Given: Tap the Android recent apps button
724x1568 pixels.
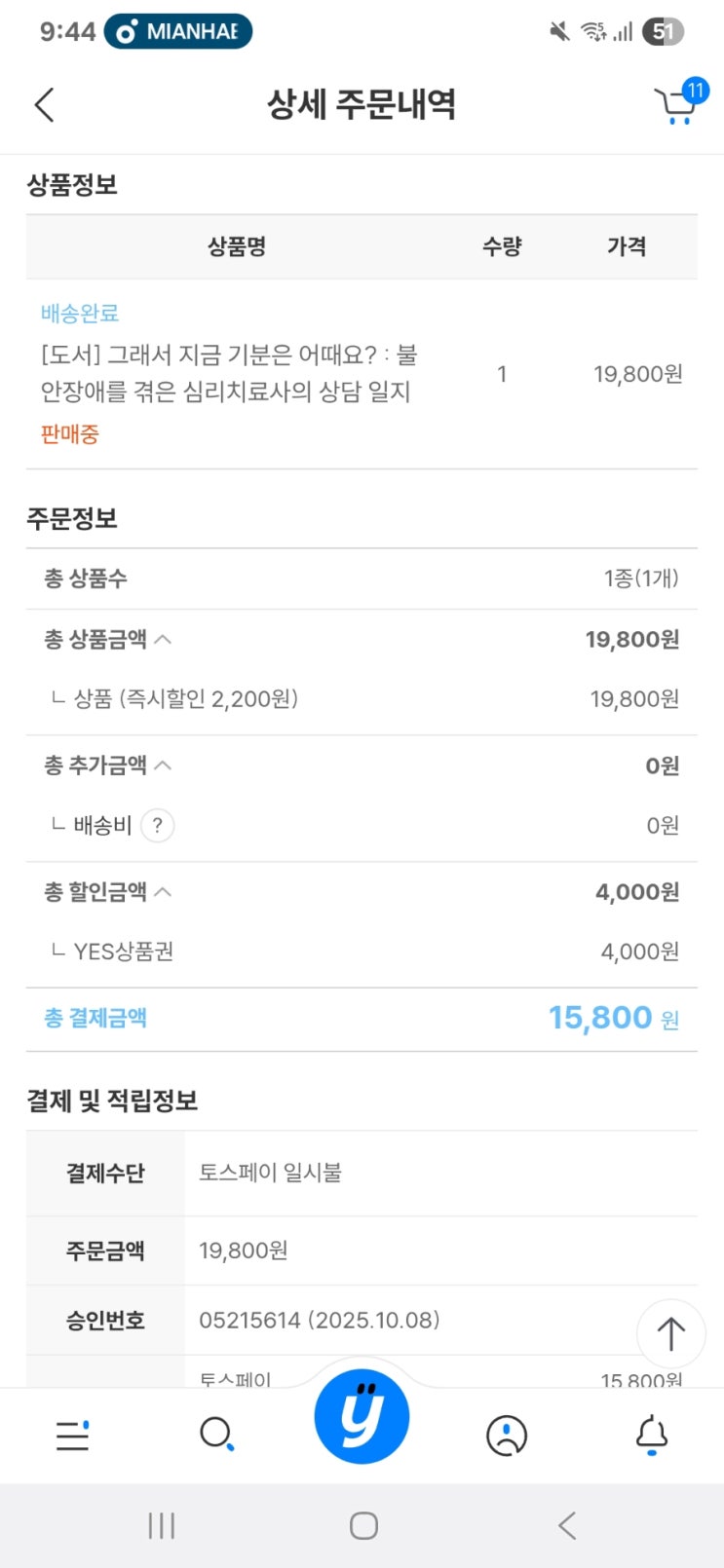Looking at the screenshot, I should 161,1525.
